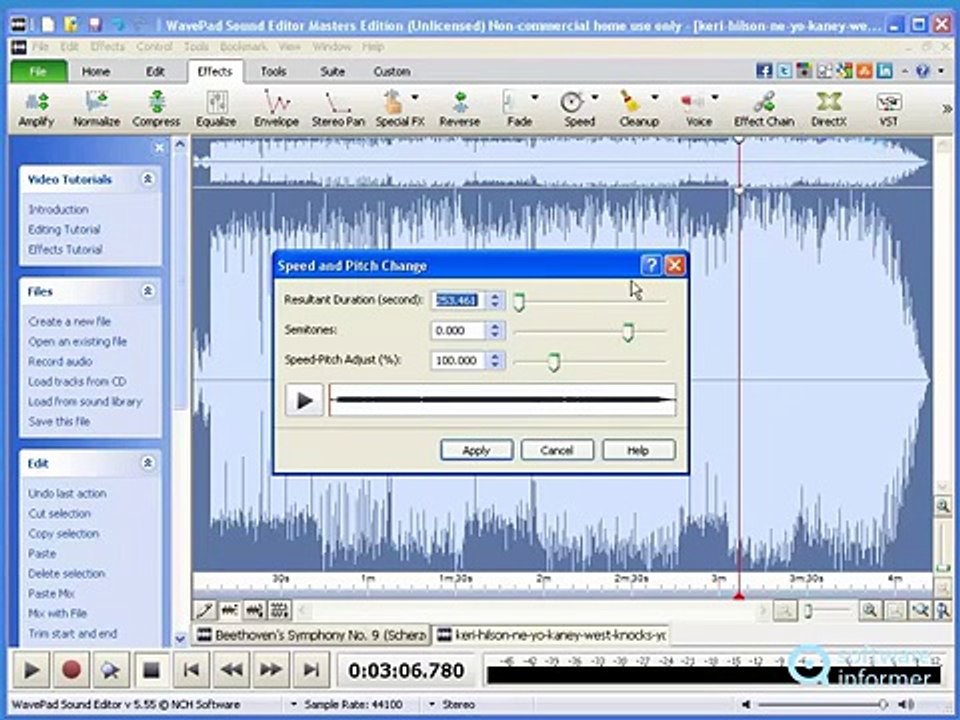Click the Cleanup tool icon
The image size is (960, 720).
pos(630,102)
